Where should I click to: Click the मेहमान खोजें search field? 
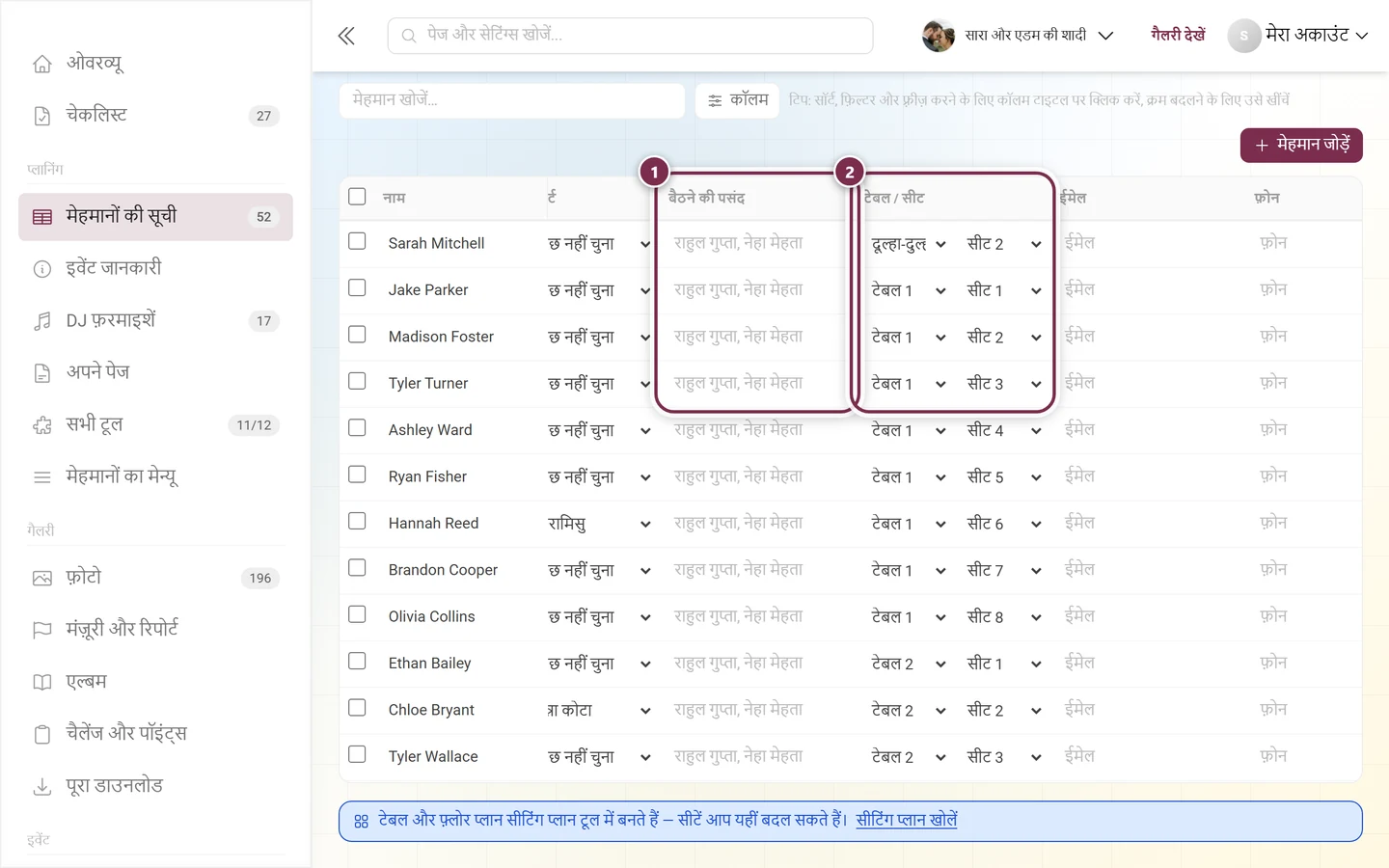tap(512, 100)
